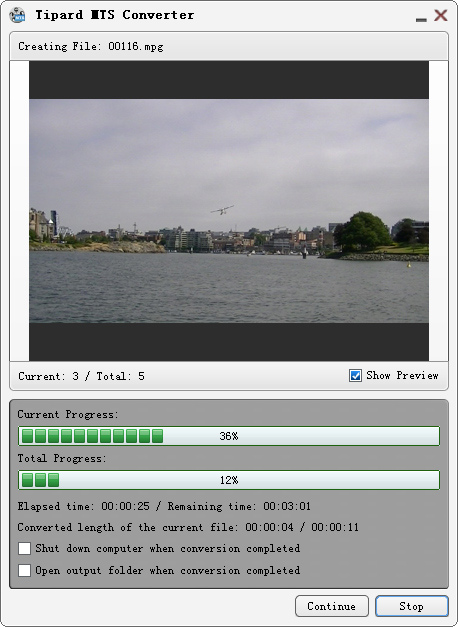Click the Creating File 00116.mpg header
Screen dimensions: 458x627
click(x=91, y=46)
